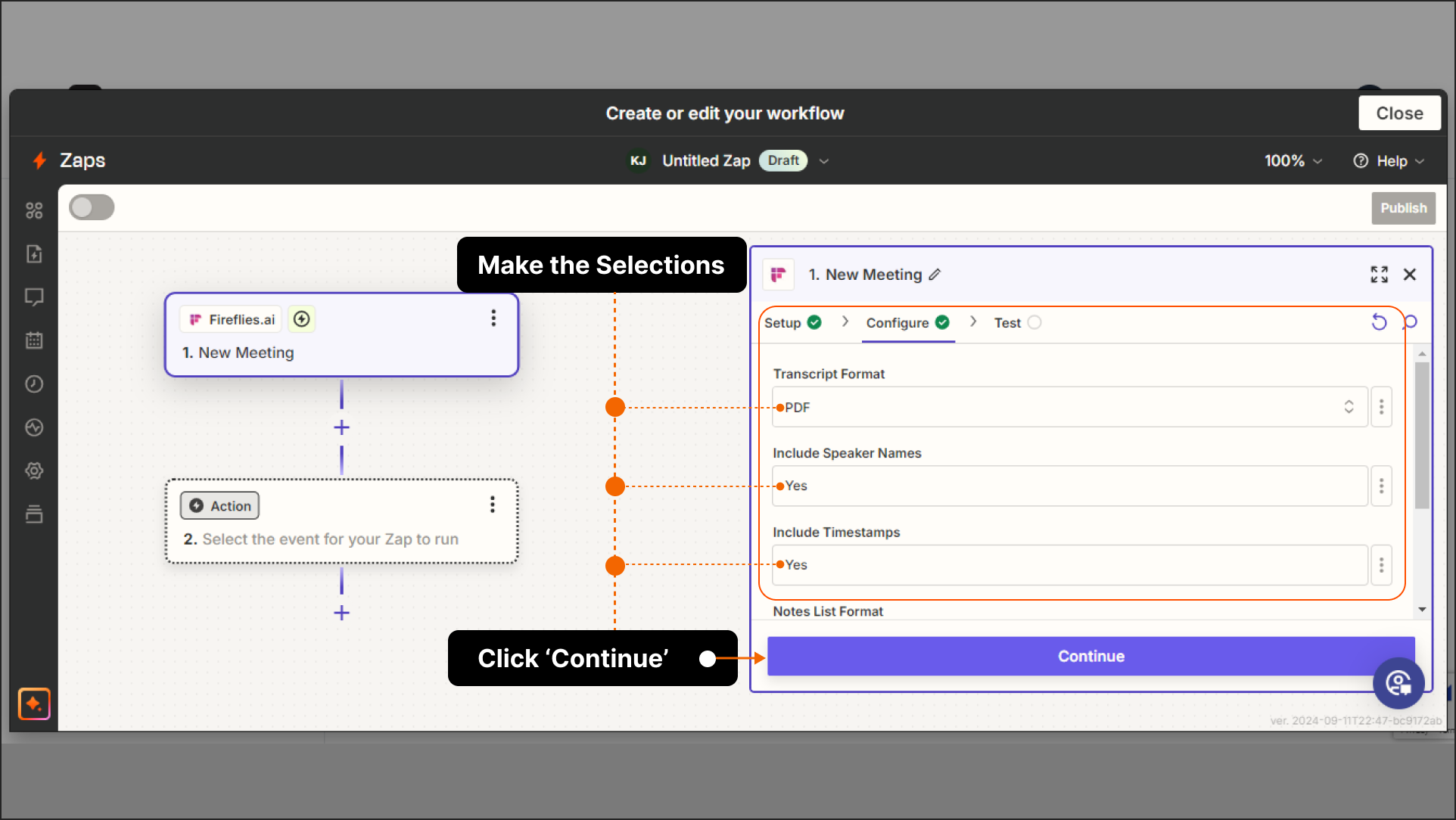This screenshot has height=820, width=1456.
Task: Click the Help menu in top right
Action: (x=1390, y=160)
